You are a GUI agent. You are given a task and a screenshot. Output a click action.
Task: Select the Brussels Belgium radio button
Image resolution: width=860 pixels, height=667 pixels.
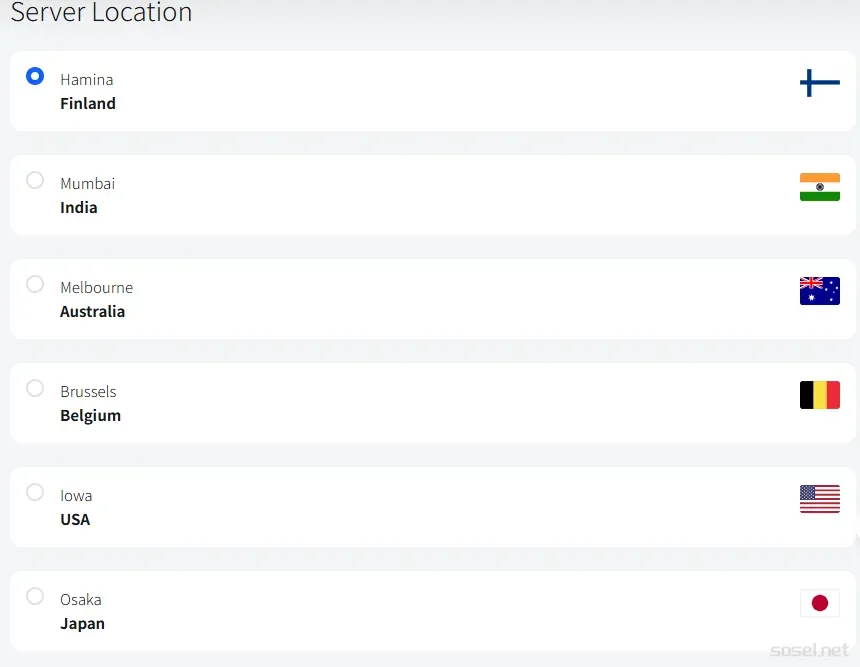click(35, 388)
